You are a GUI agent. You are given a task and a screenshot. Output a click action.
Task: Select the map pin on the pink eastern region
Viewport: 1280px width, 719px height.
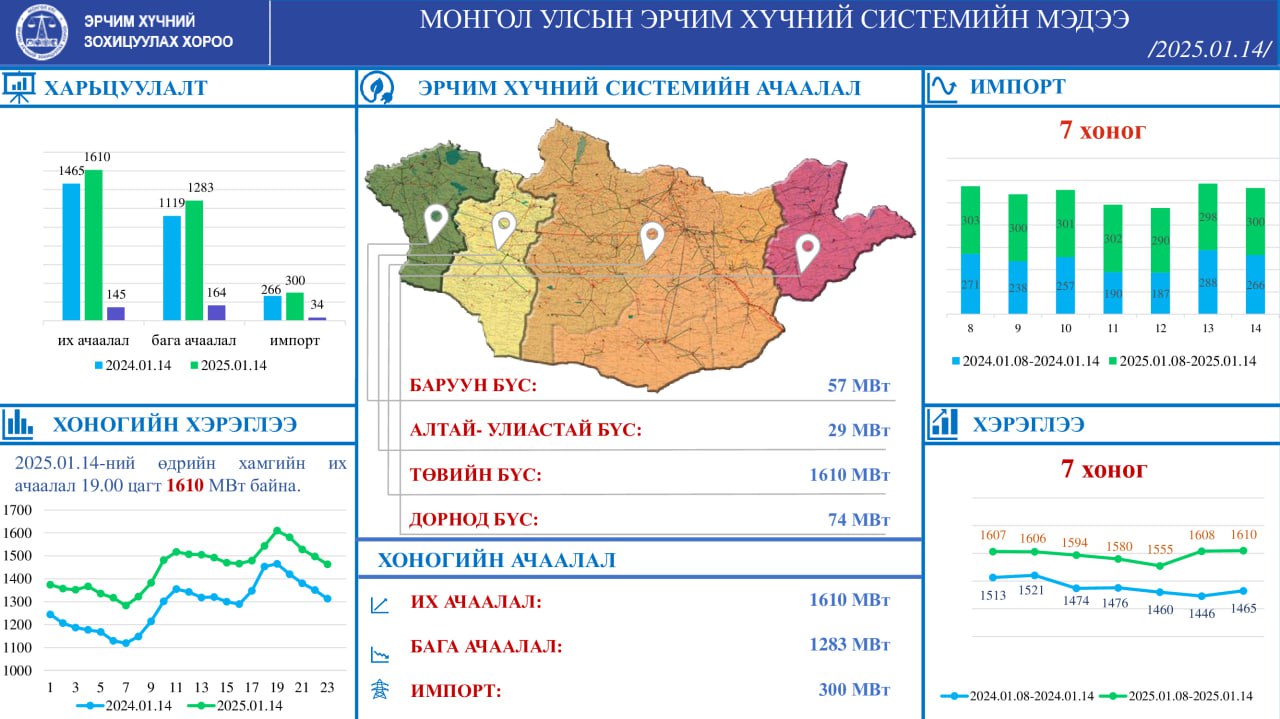[807, 251]
